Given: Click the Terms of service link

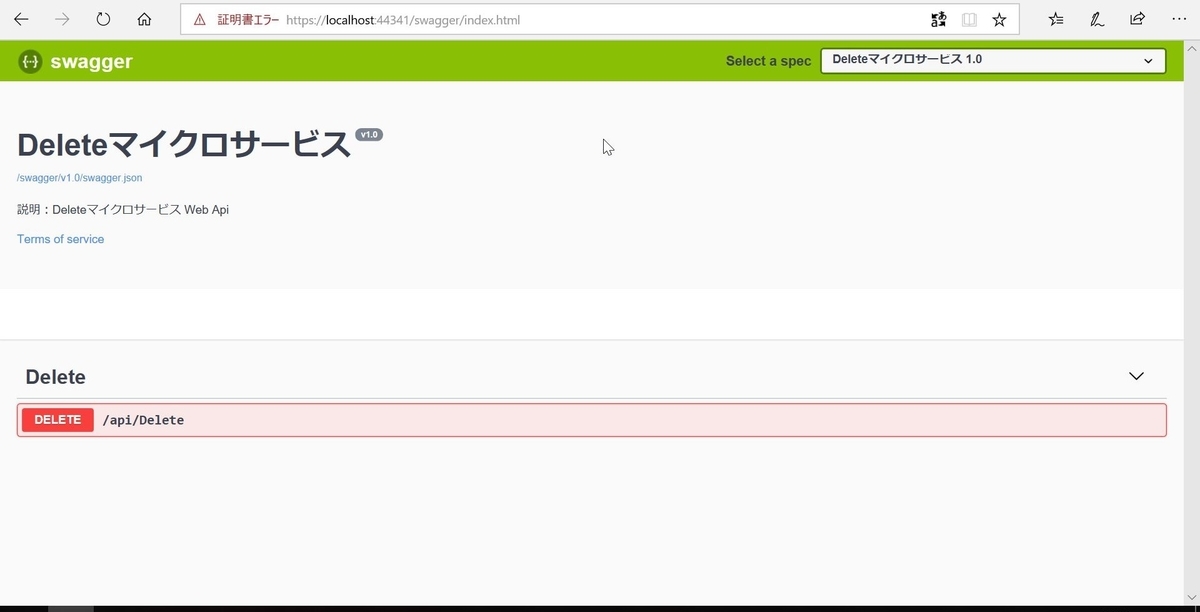Looking at the screenshot, I should click(60, 239).
